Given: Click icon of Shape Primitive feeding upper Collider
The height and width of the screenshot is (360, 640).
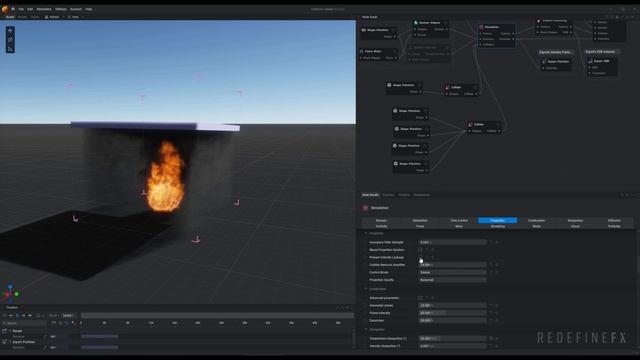Looking at the screenshot, I should coord(389,85).
